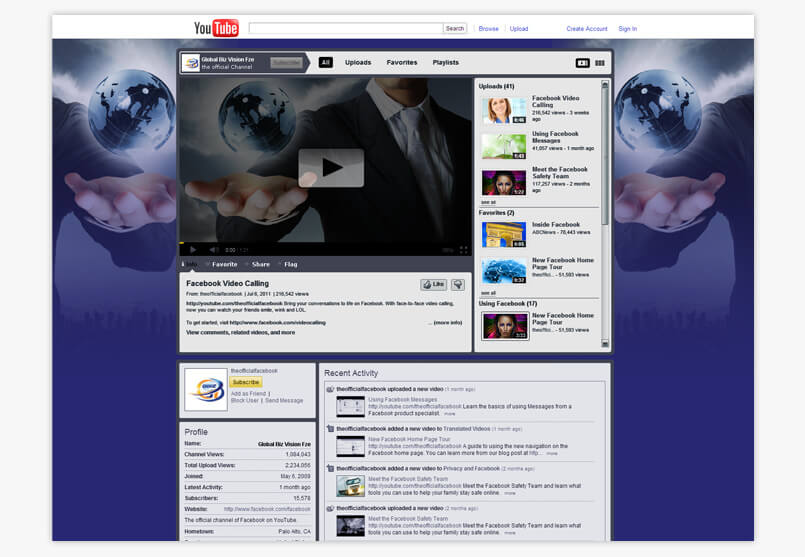
Task: Open Inside Facebook thumbnail
Action: click(x=504, y=235)
